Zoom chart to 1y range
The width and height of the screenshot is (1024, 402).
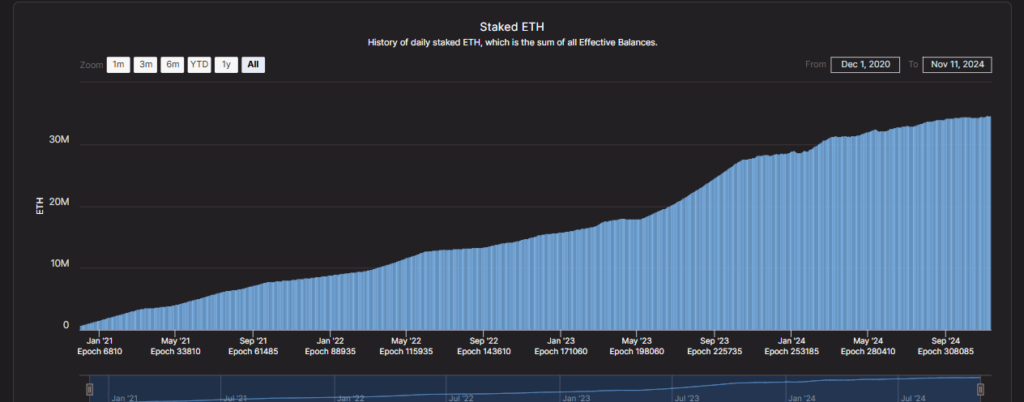point(227,65)
